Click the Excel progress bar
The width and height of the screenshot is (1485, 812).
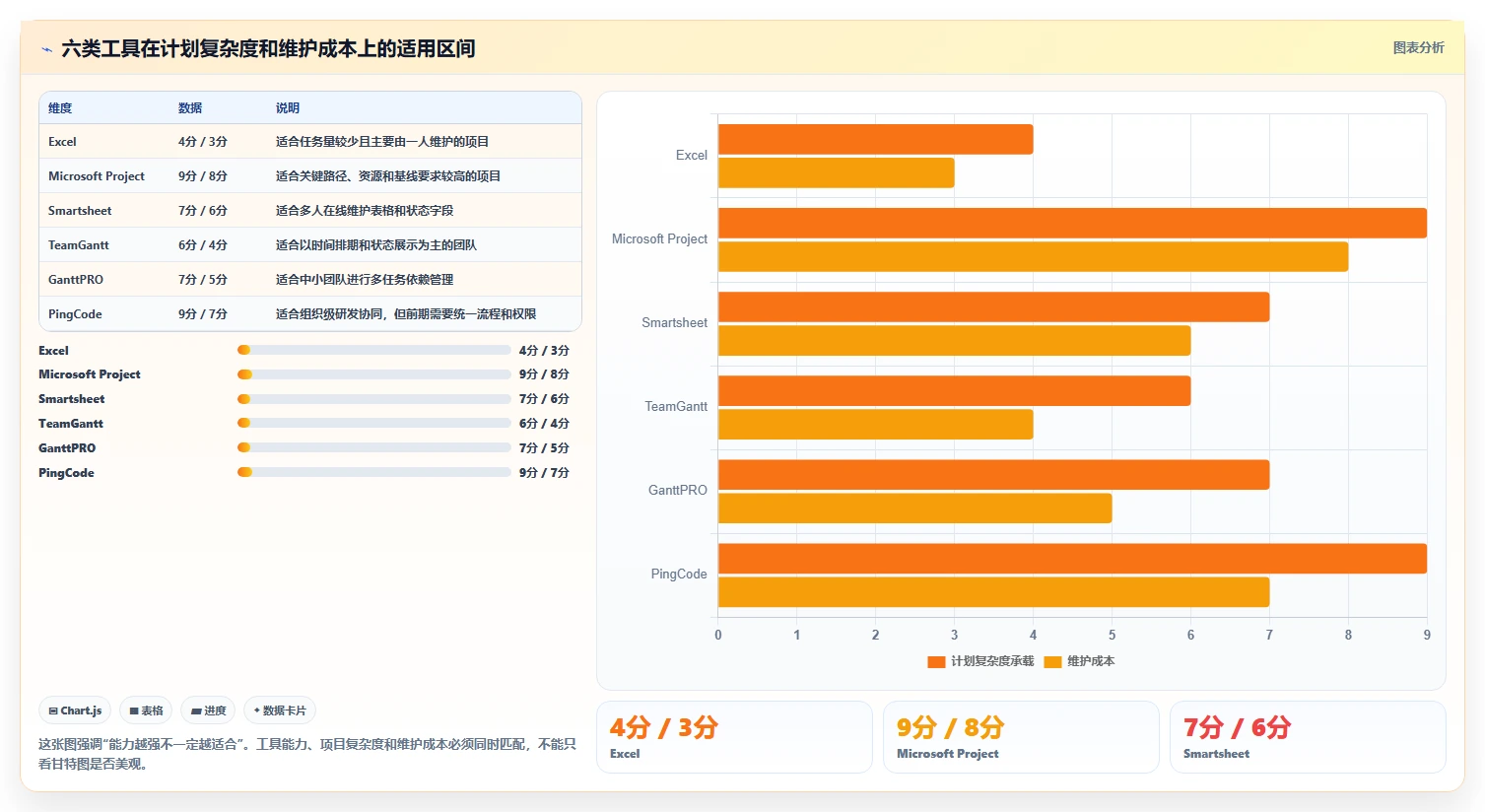point(373,350)
